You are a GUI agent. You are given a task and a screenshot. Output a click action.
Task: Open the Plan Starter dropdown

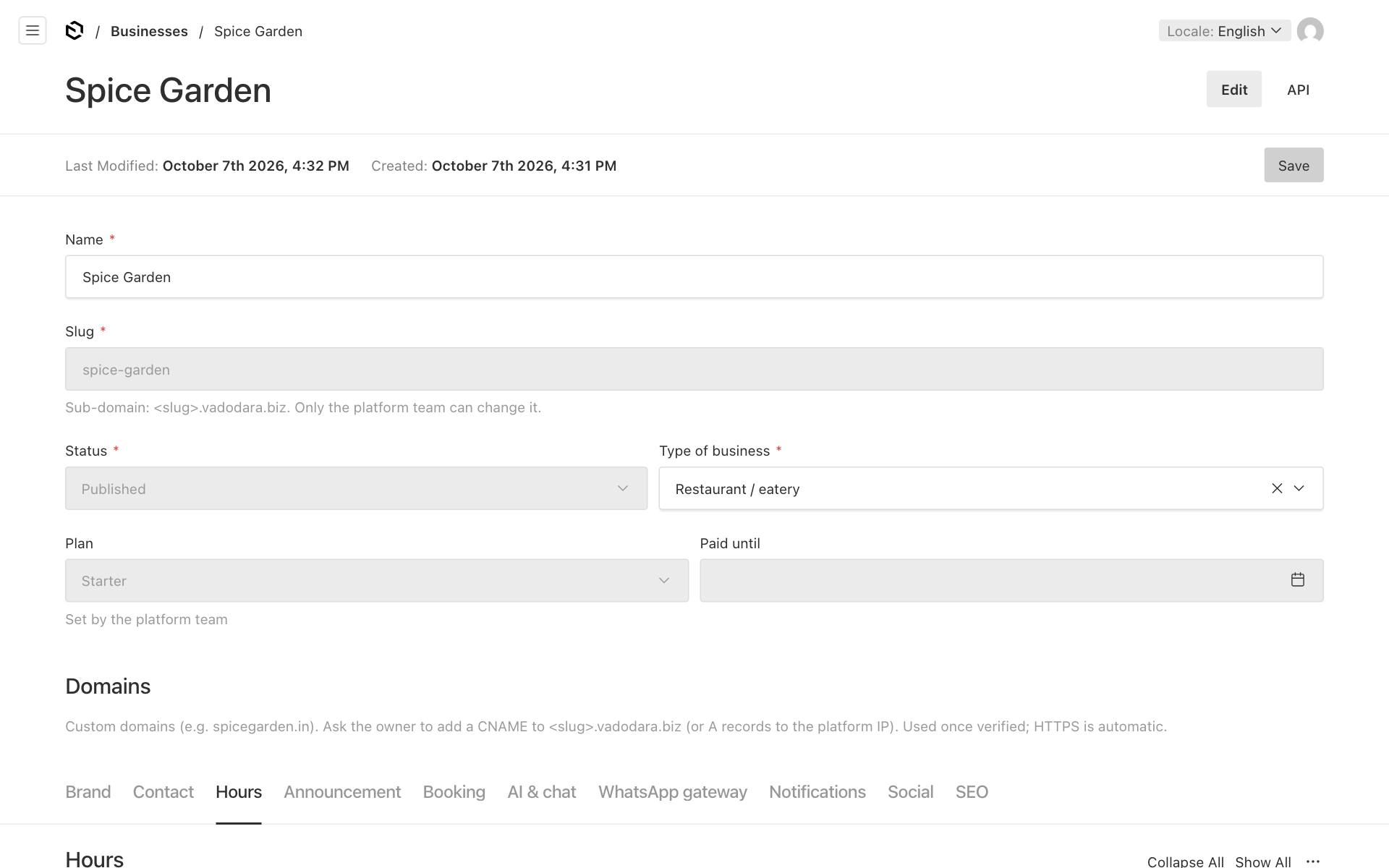click(x=377, y=580)
